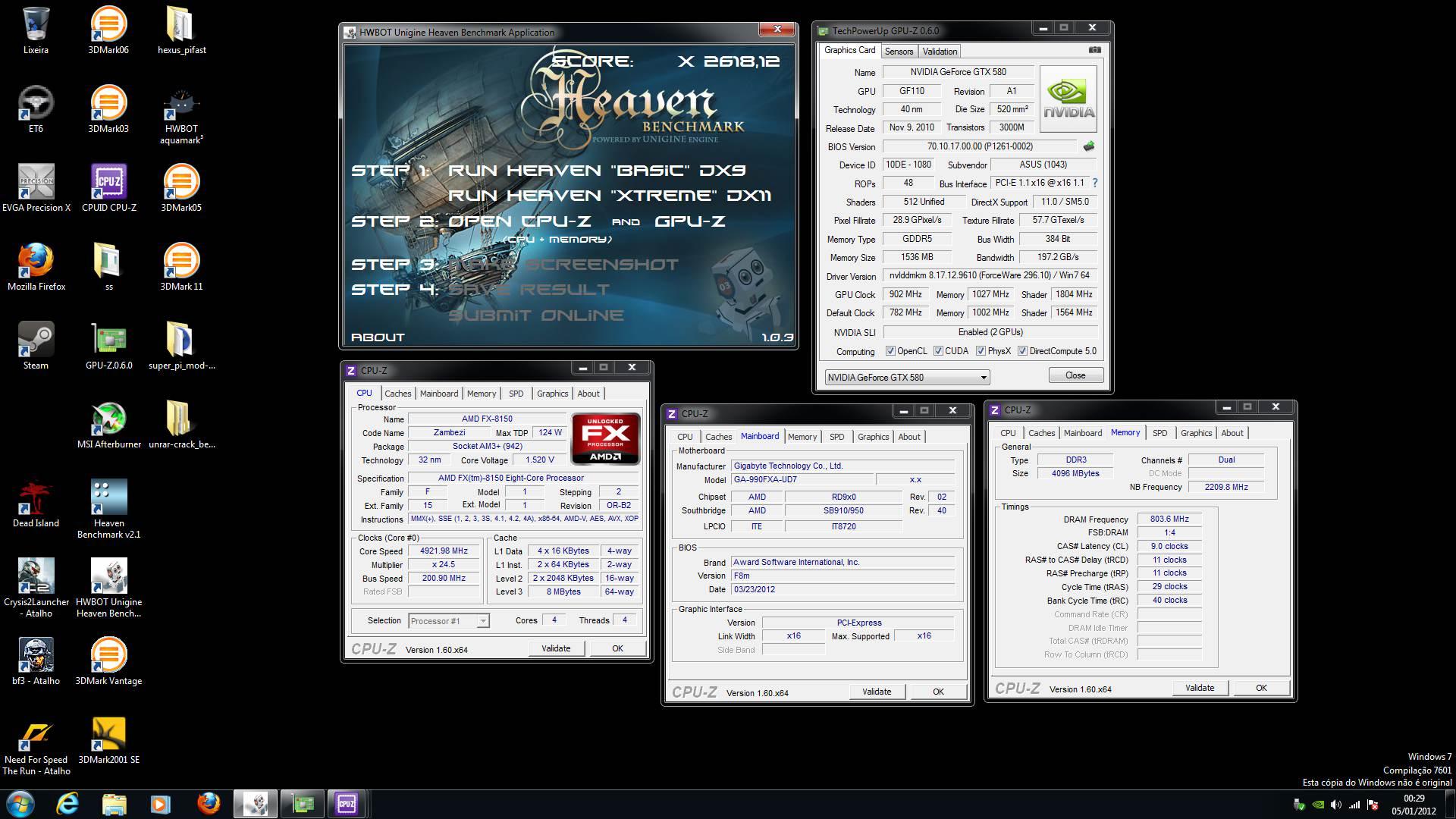Viewport: 1456px width, 819px height.
Task: Open Processor #1 selection dropdown
Action: pyautogui.click(x=449, y=621)
